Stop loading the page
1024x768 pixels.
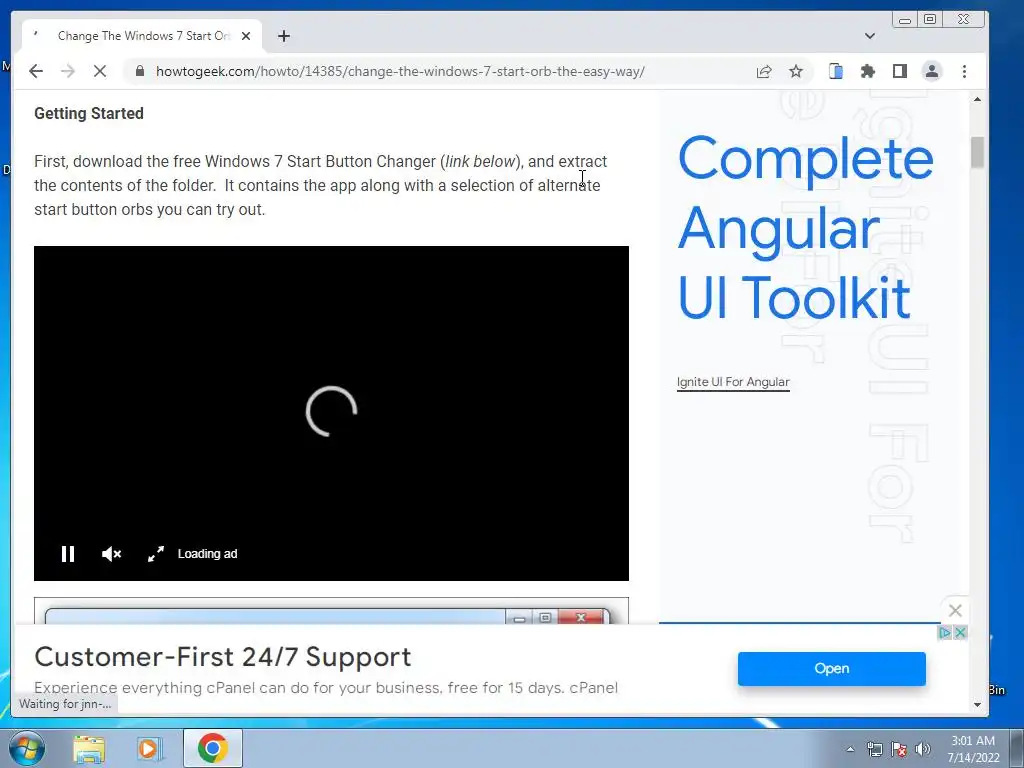[x=100, y=71]
